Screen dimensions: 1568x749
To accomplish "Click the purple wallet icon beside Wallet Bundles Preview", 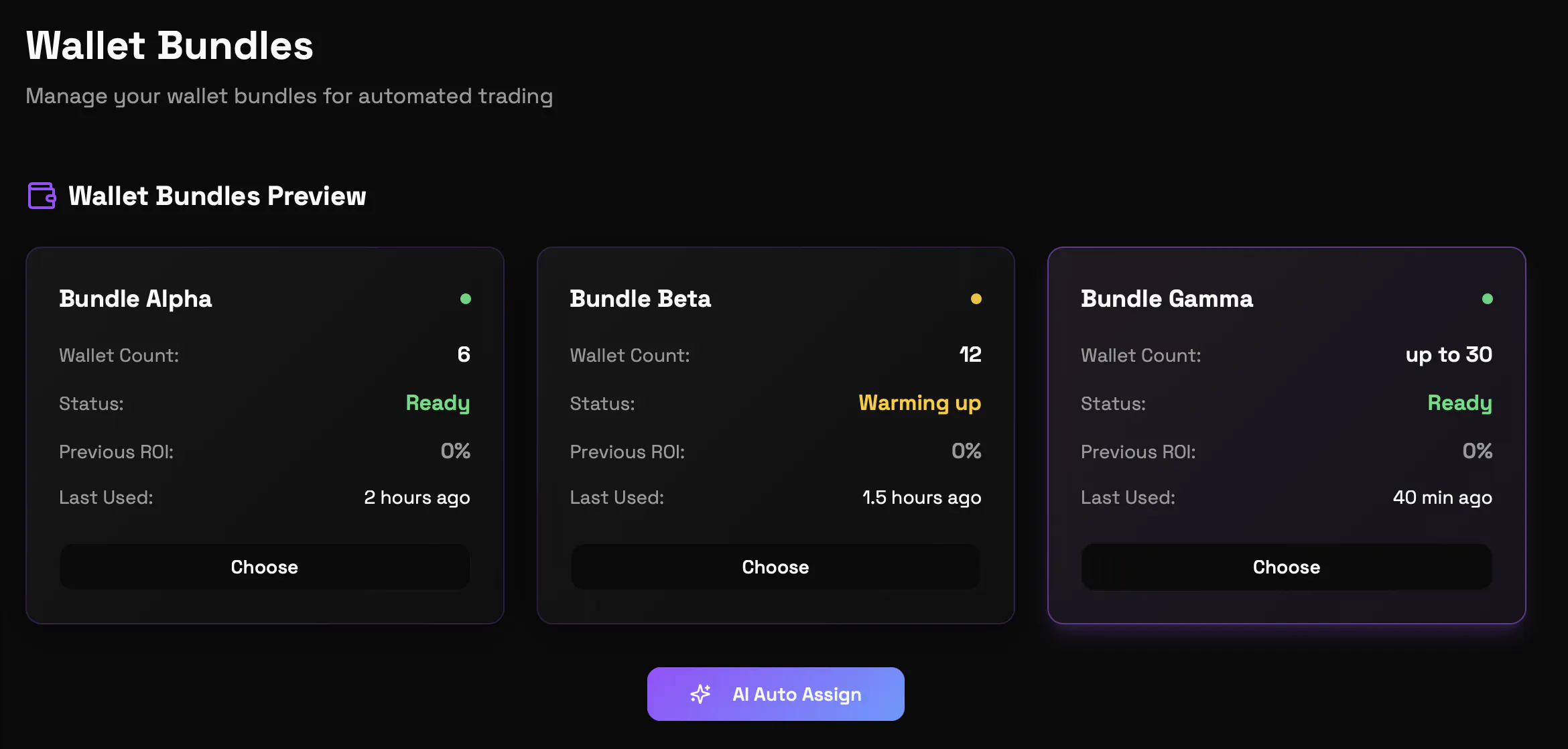I will click(42, 196).
